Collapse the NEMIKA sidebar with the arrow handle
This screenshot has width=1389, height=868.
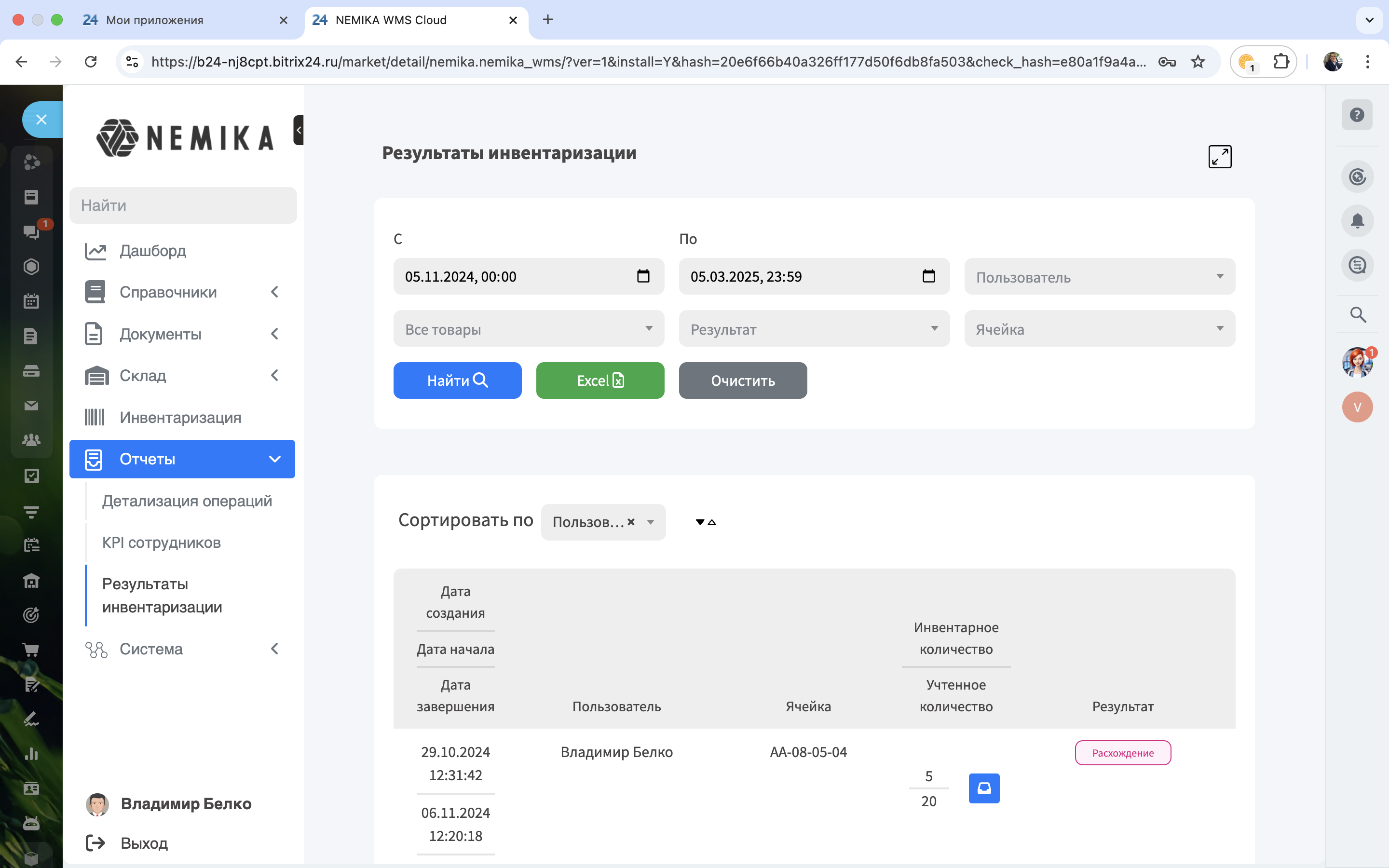[299, 130]
